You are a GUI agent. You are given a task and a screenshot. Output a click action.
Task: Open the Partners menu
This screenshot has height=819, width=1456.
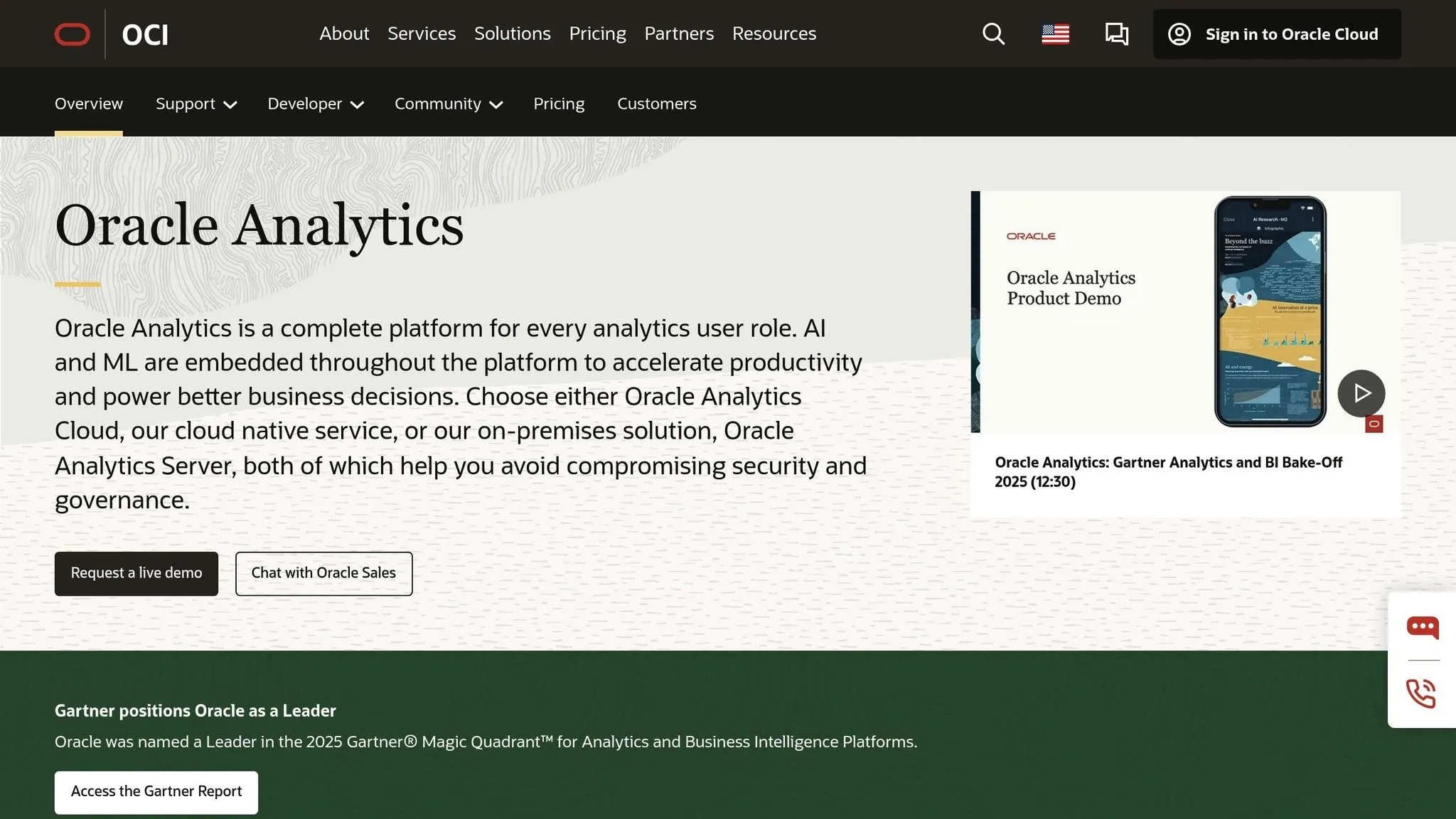point(679,33)
